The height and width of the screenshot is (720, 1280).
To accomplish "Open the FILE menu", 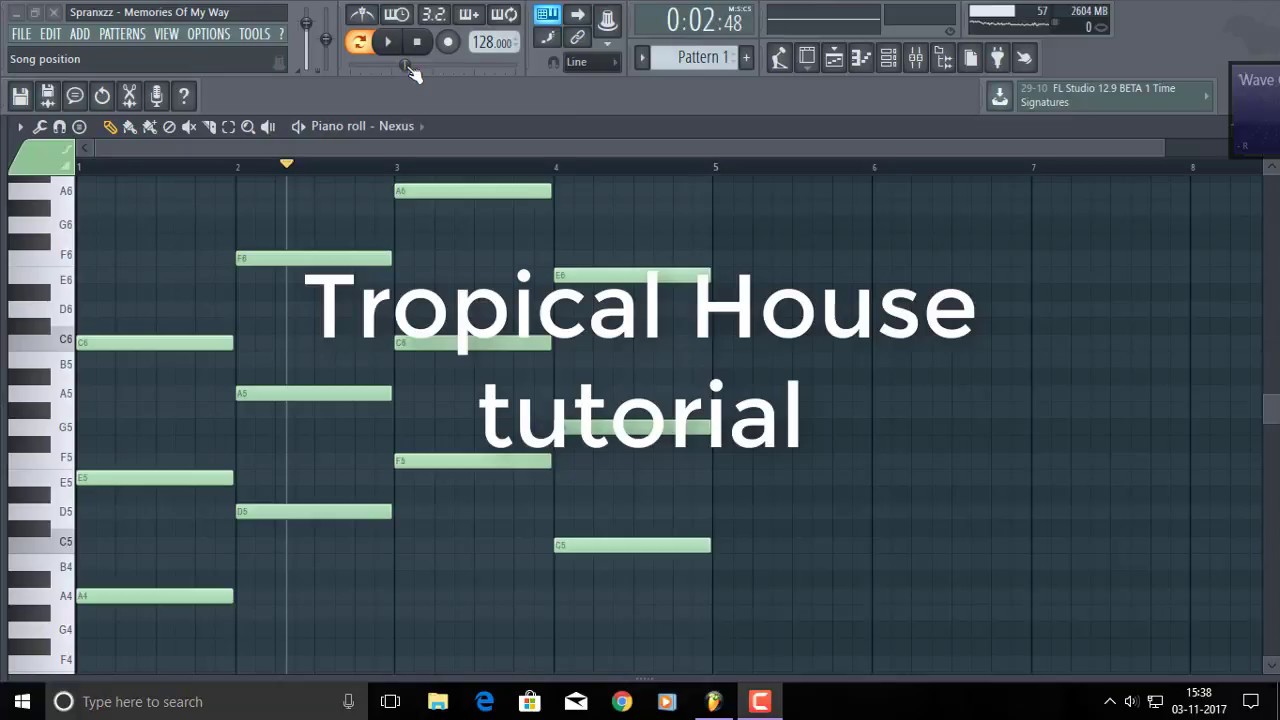I will pyautogui.click(x=21, y=34).
